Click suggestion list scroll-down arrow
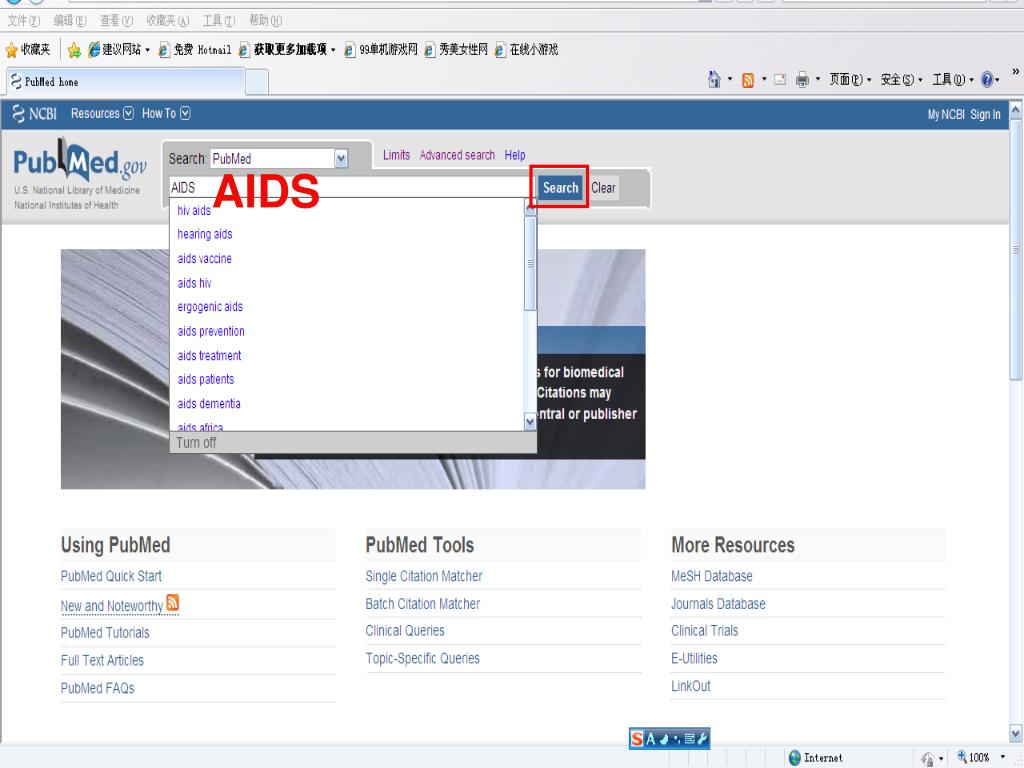Image resolution: width=1024 pixels, height=768 pixels. [x=530, y=423]
